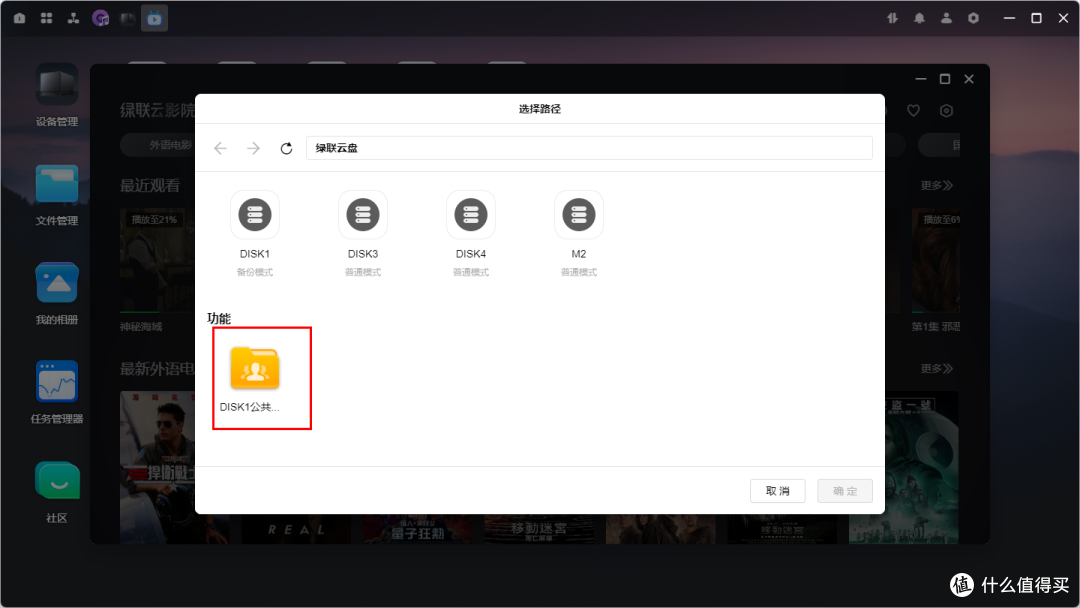Close the cinema window

[969, 79]
